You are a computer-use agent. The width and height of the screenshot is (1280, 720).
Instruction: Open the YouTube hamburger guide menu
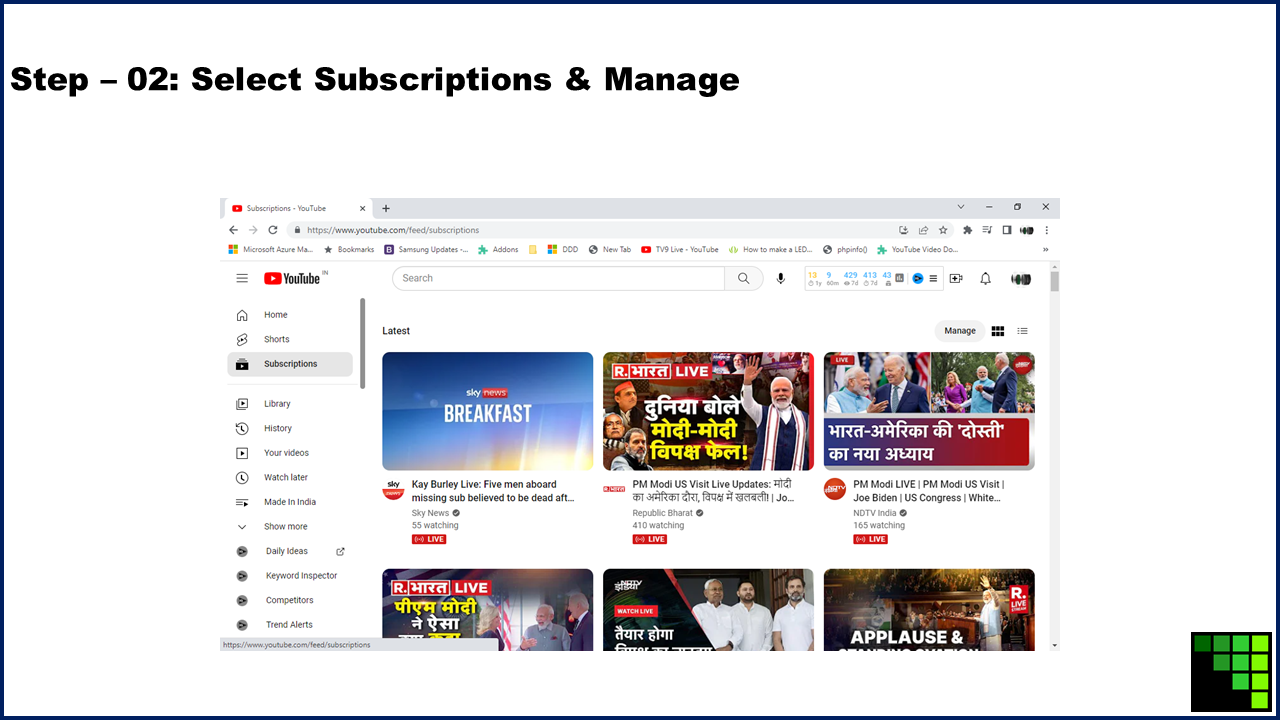[242, 278]
